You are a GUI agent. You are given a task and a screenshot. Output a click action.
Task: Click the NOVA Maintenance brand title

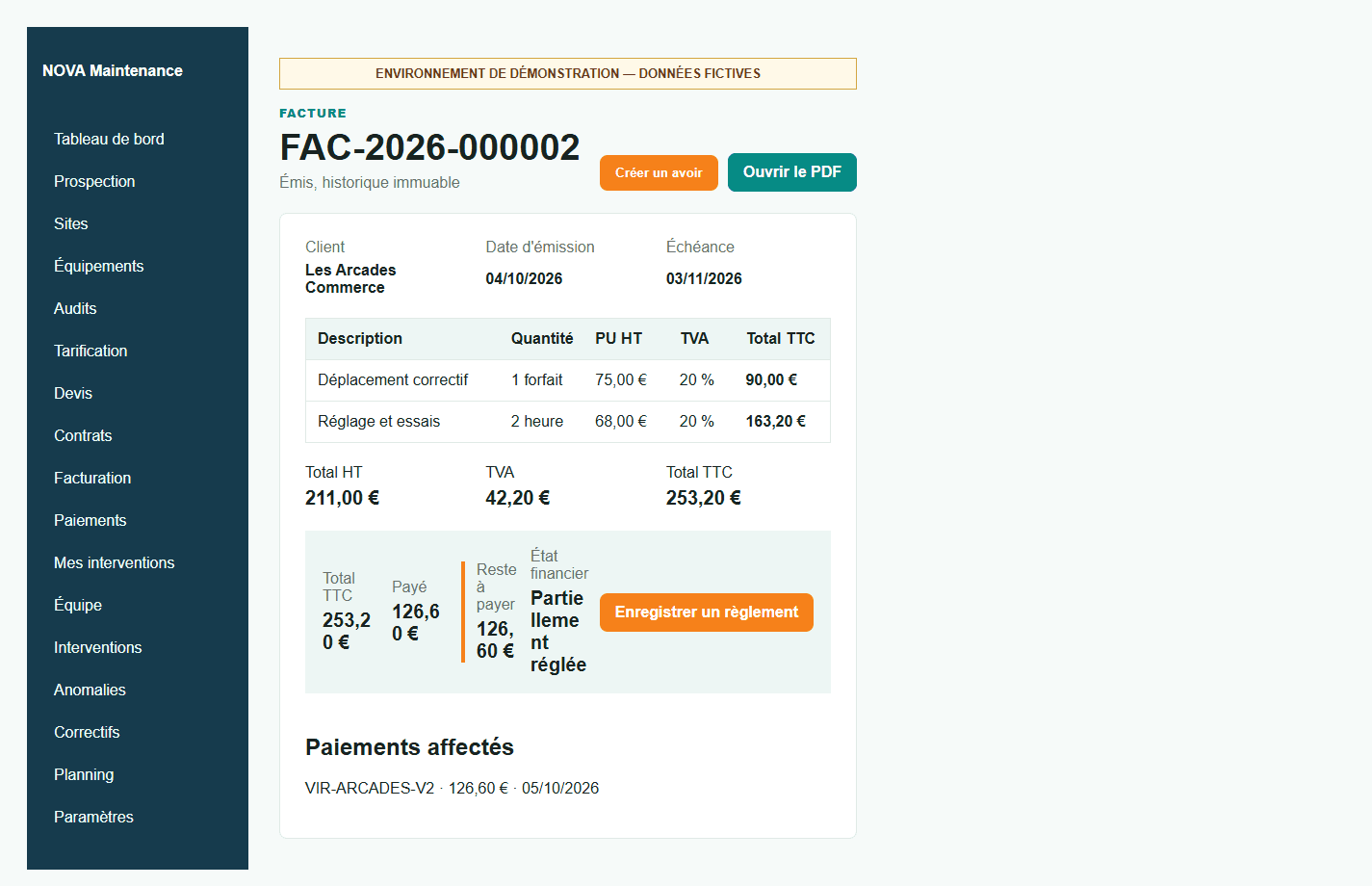click(x=113, y=70)
